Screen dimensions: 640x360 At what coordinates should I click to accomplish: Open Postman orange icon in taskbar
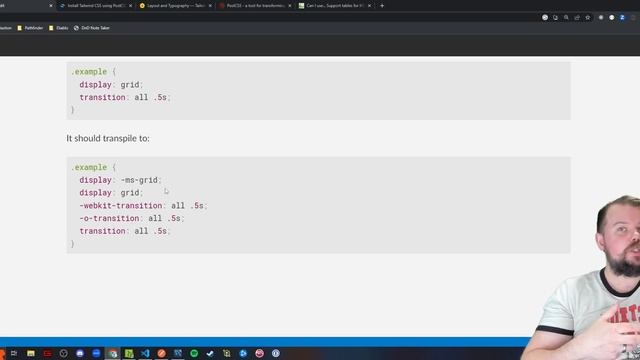pos(161,353)
